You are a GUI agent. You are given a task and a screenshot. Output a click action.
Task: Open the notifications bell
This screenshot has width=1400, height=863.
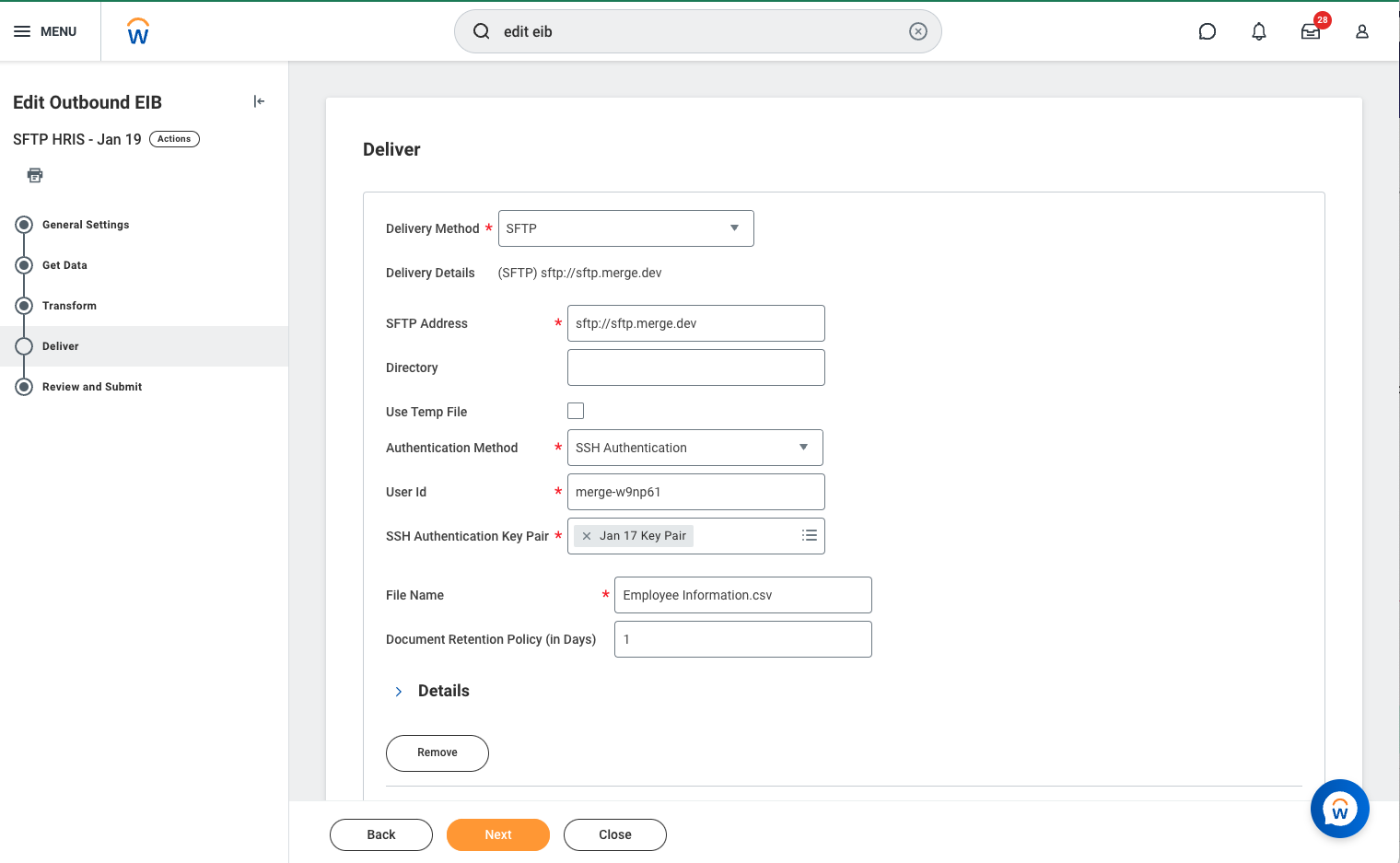[x=1258, y=31]
